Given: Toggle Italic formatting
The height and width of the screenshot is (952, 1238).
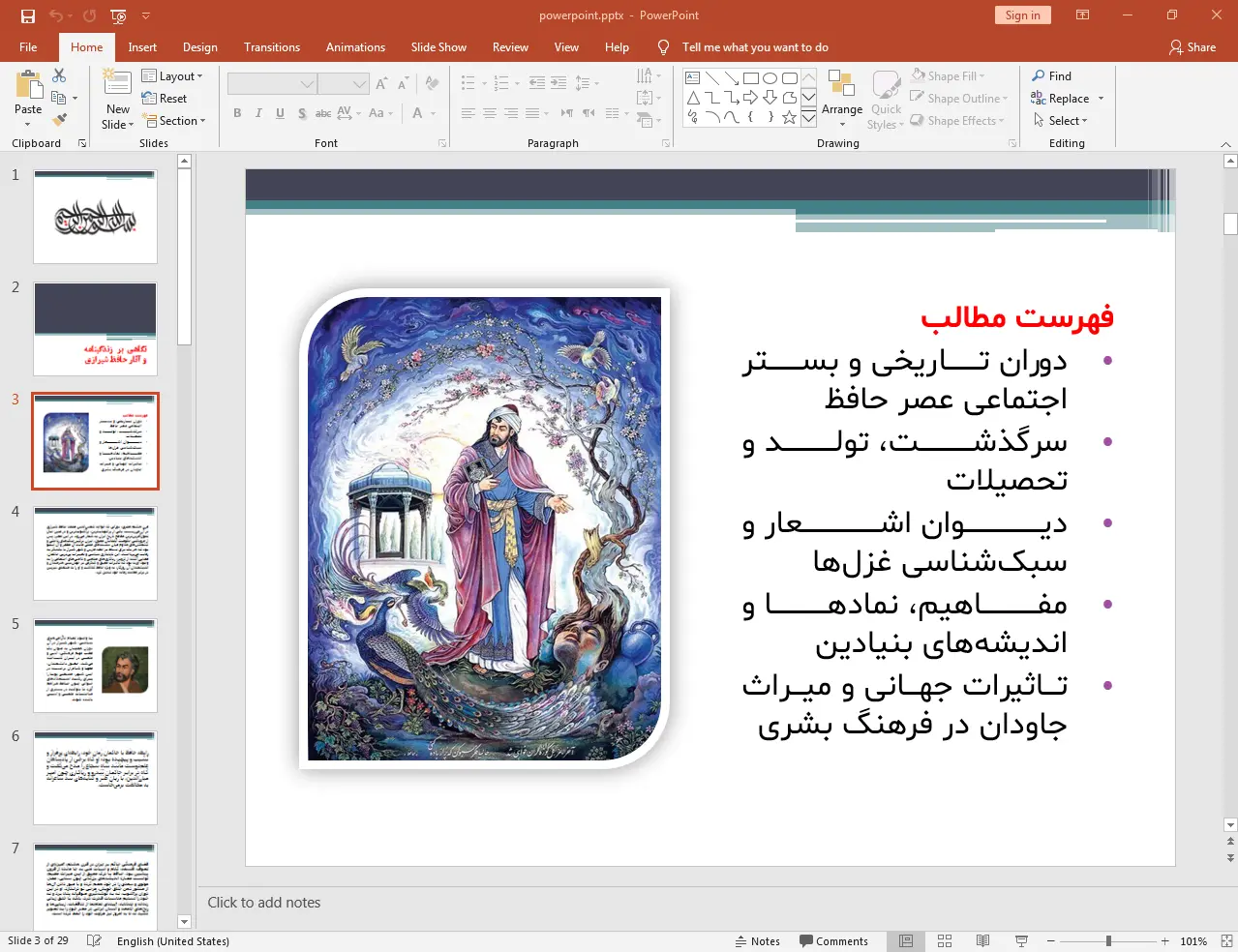Looking at the screenshot, I should [x=258, y=113].
